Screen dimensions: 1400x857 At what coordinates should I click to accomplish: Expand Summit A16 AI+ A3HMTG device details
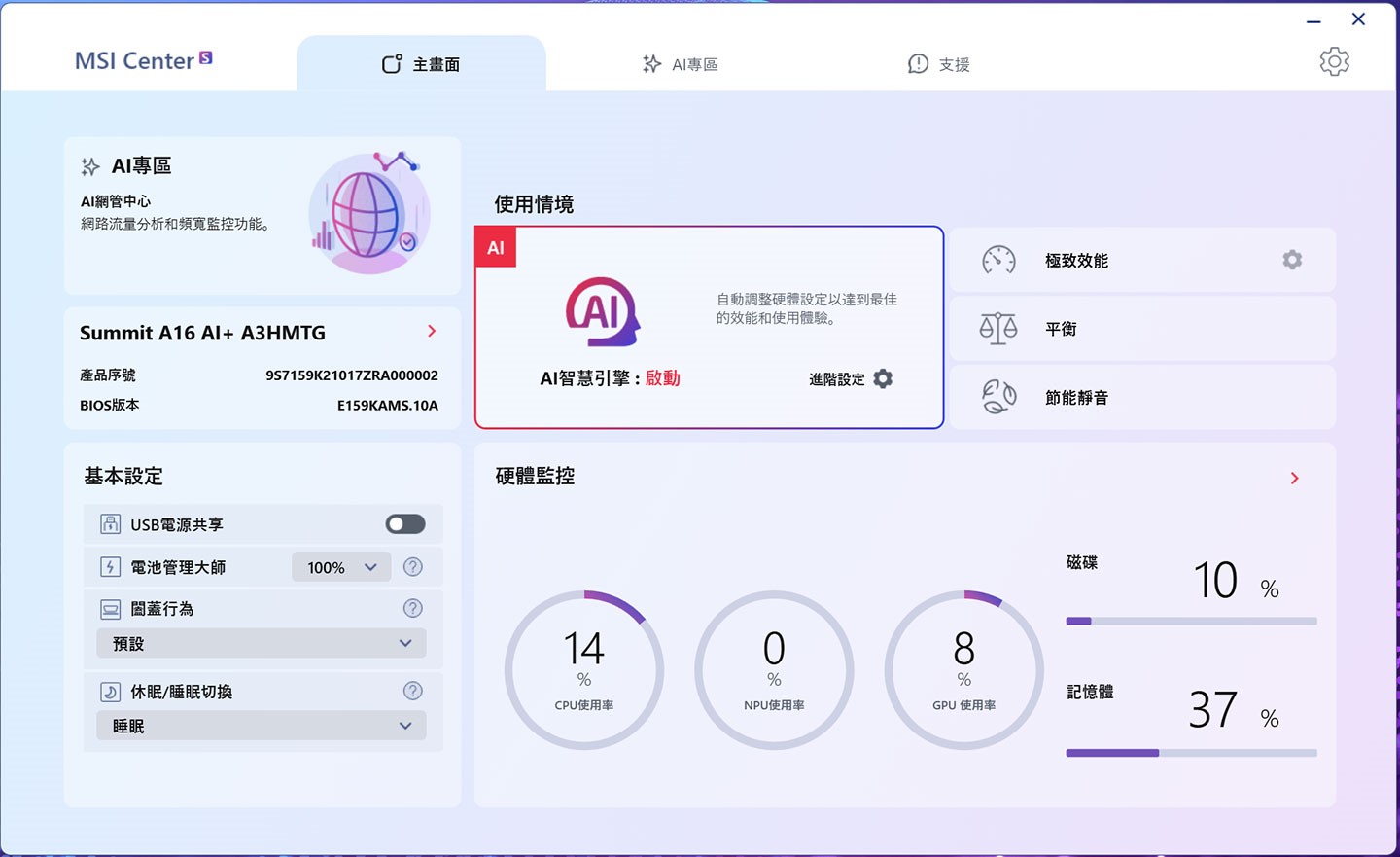click(432, 331)
